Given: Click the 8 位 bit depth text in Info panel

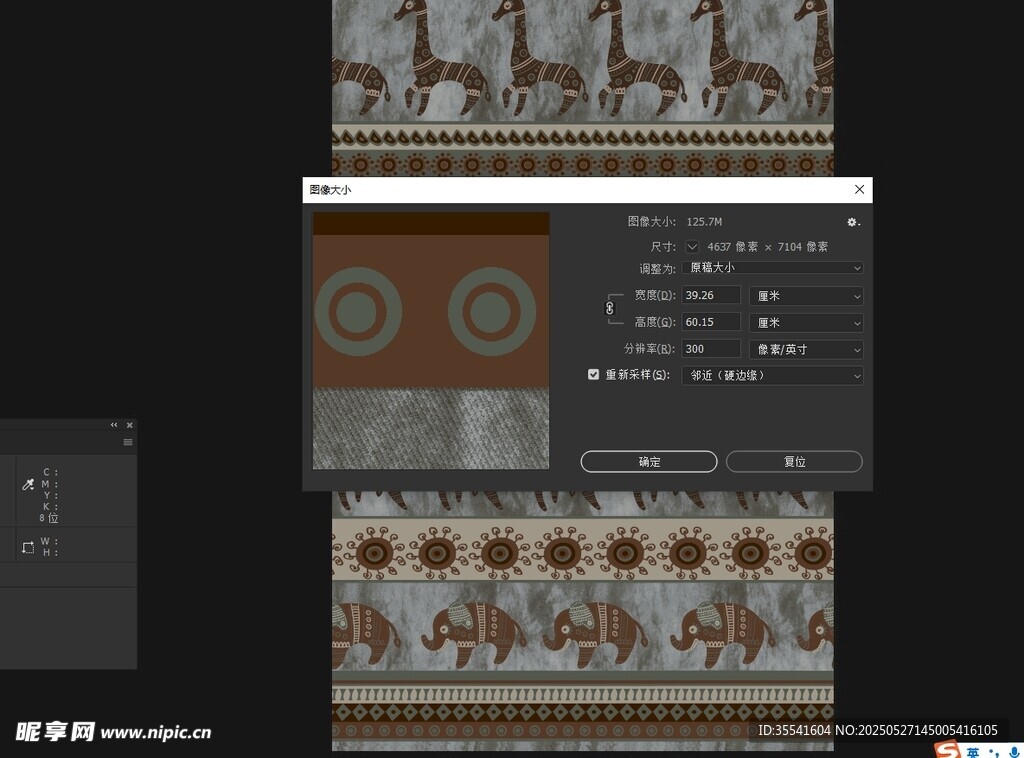Looking at the screenshot, I should point(48,518).
